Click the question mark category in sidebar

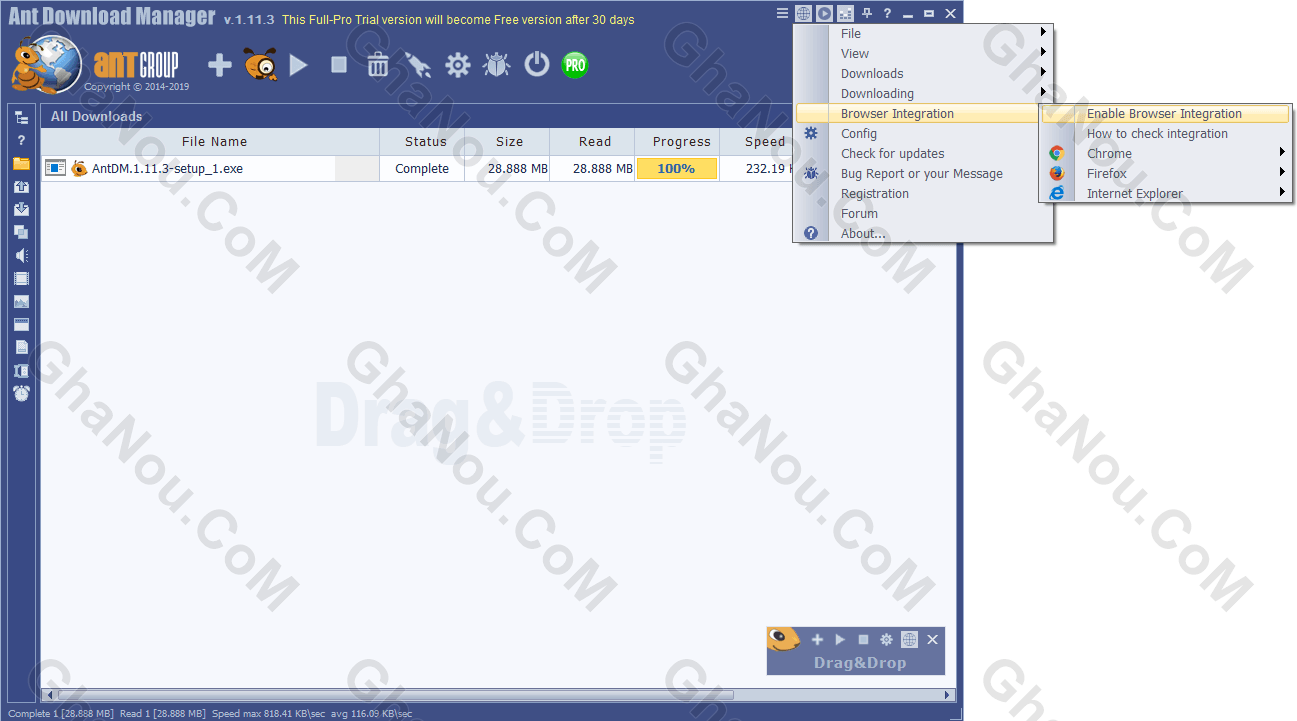21,140
